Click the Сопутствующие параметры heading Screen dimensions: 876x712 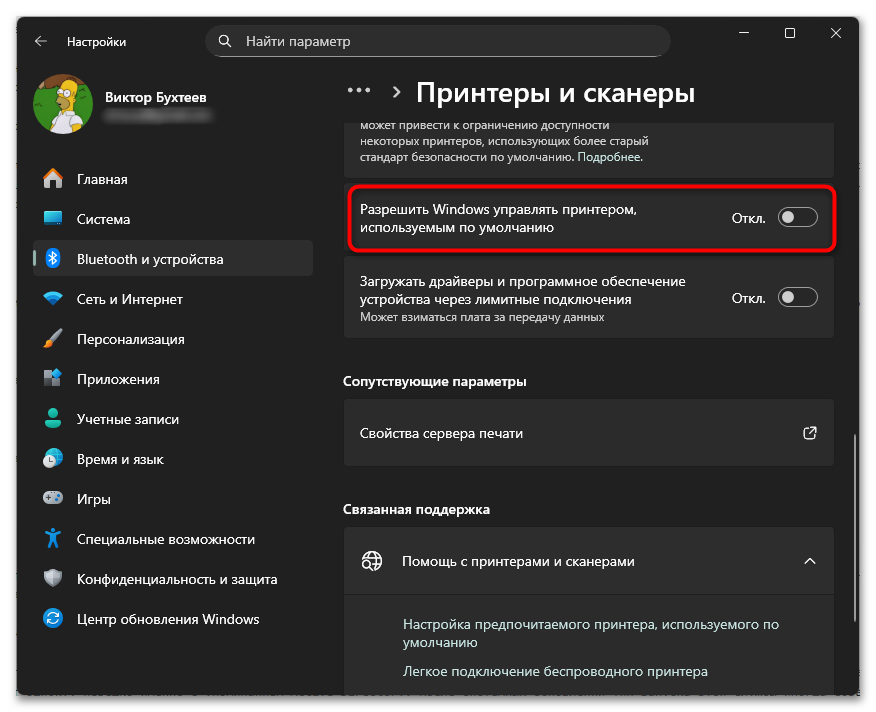tap(434, 382)
